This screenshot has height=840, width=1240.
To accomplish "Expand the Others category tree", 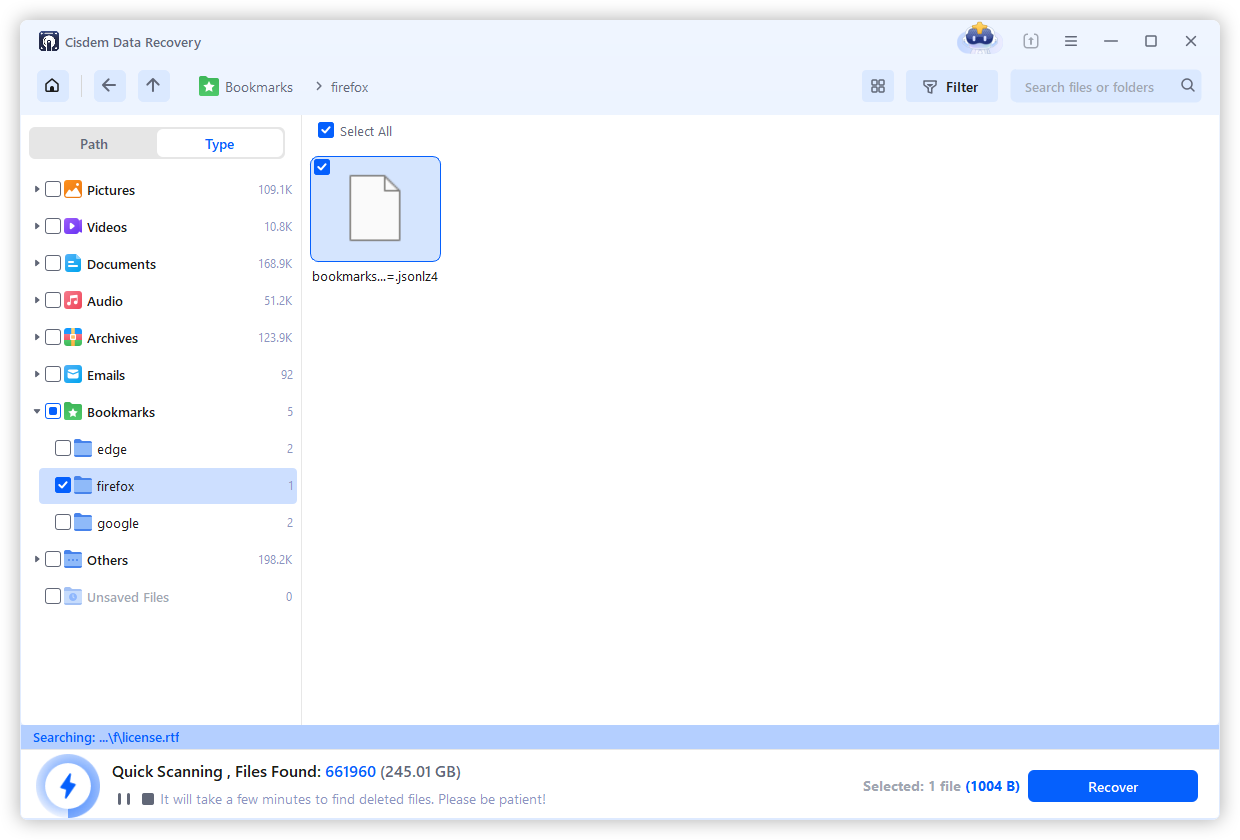I will [38, 559].
